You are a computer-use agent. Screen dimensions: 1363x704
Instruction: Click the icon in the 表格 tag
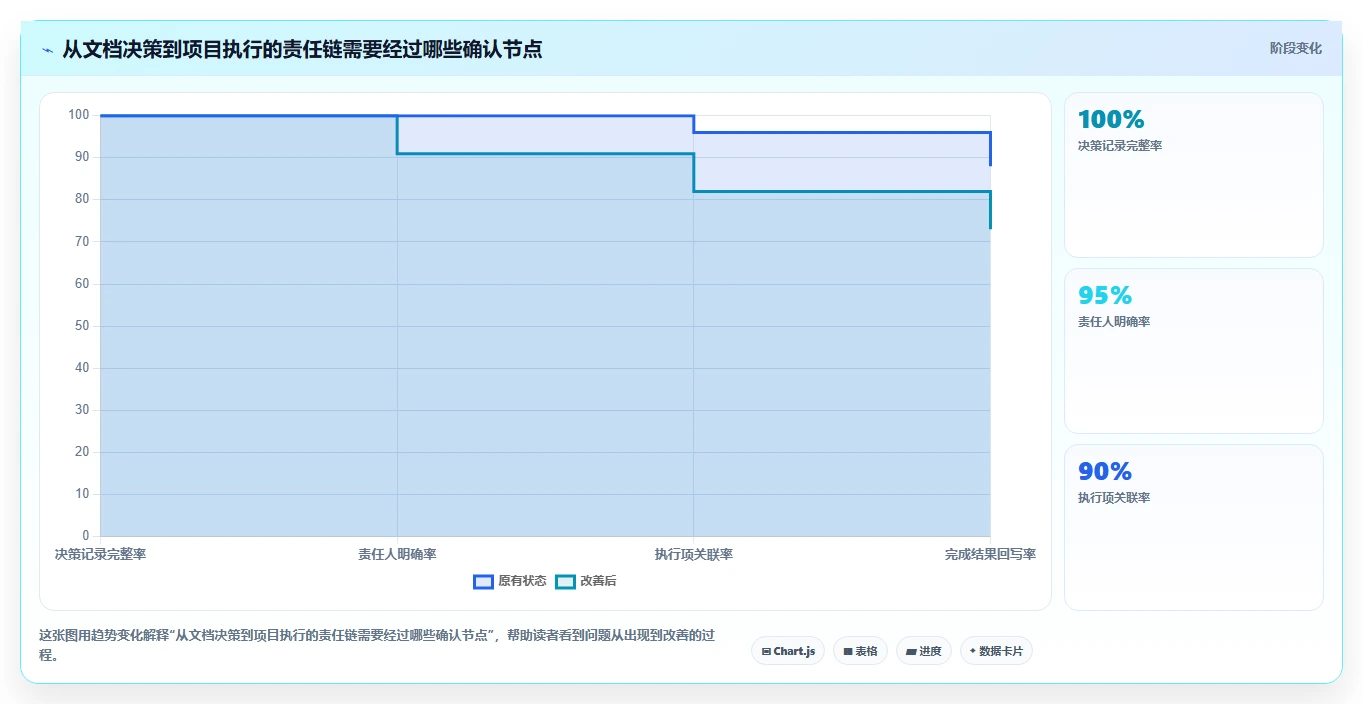coord(848,651)
